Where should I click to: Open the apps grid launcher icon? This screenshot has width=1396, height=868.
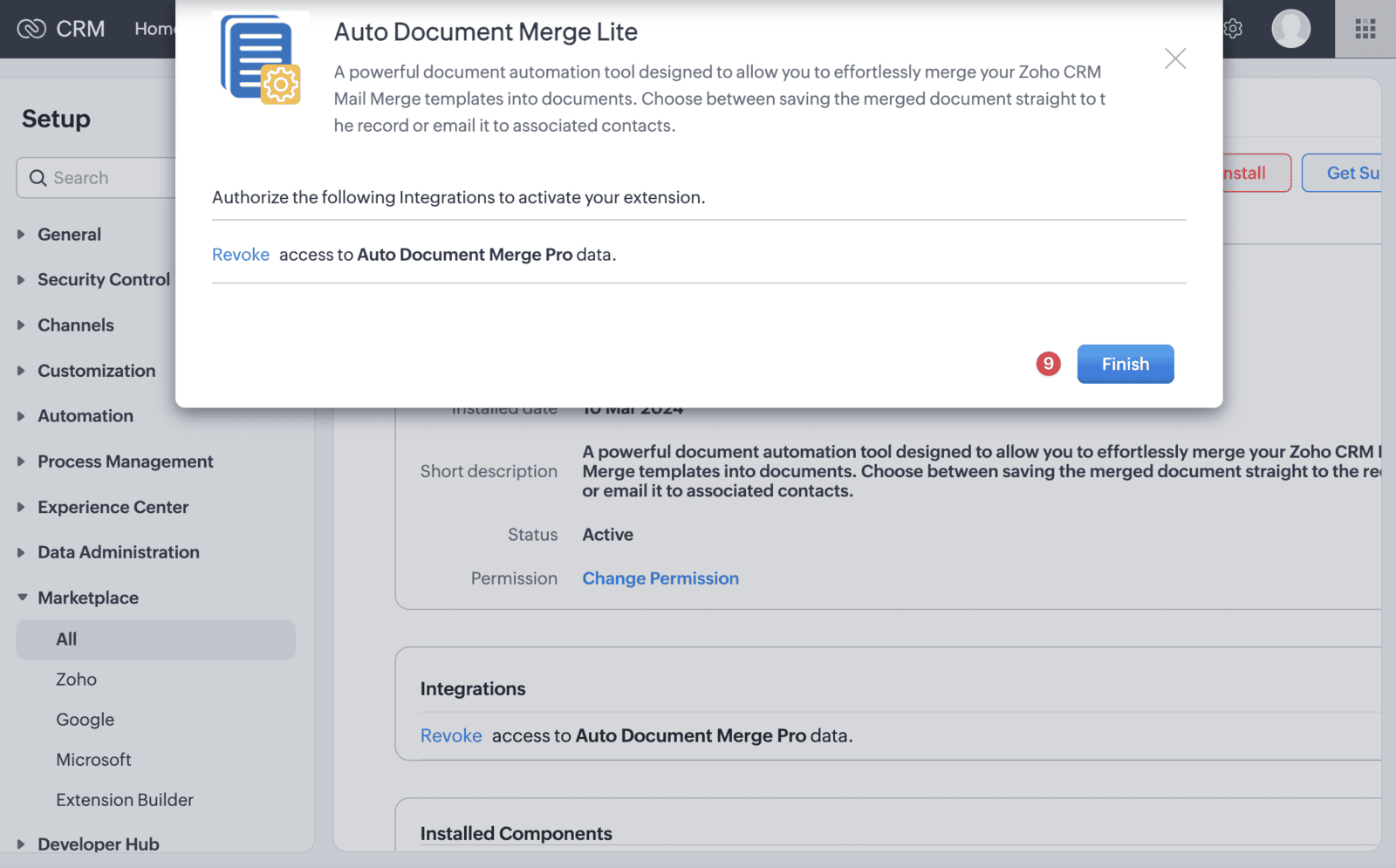point(1365,29)
